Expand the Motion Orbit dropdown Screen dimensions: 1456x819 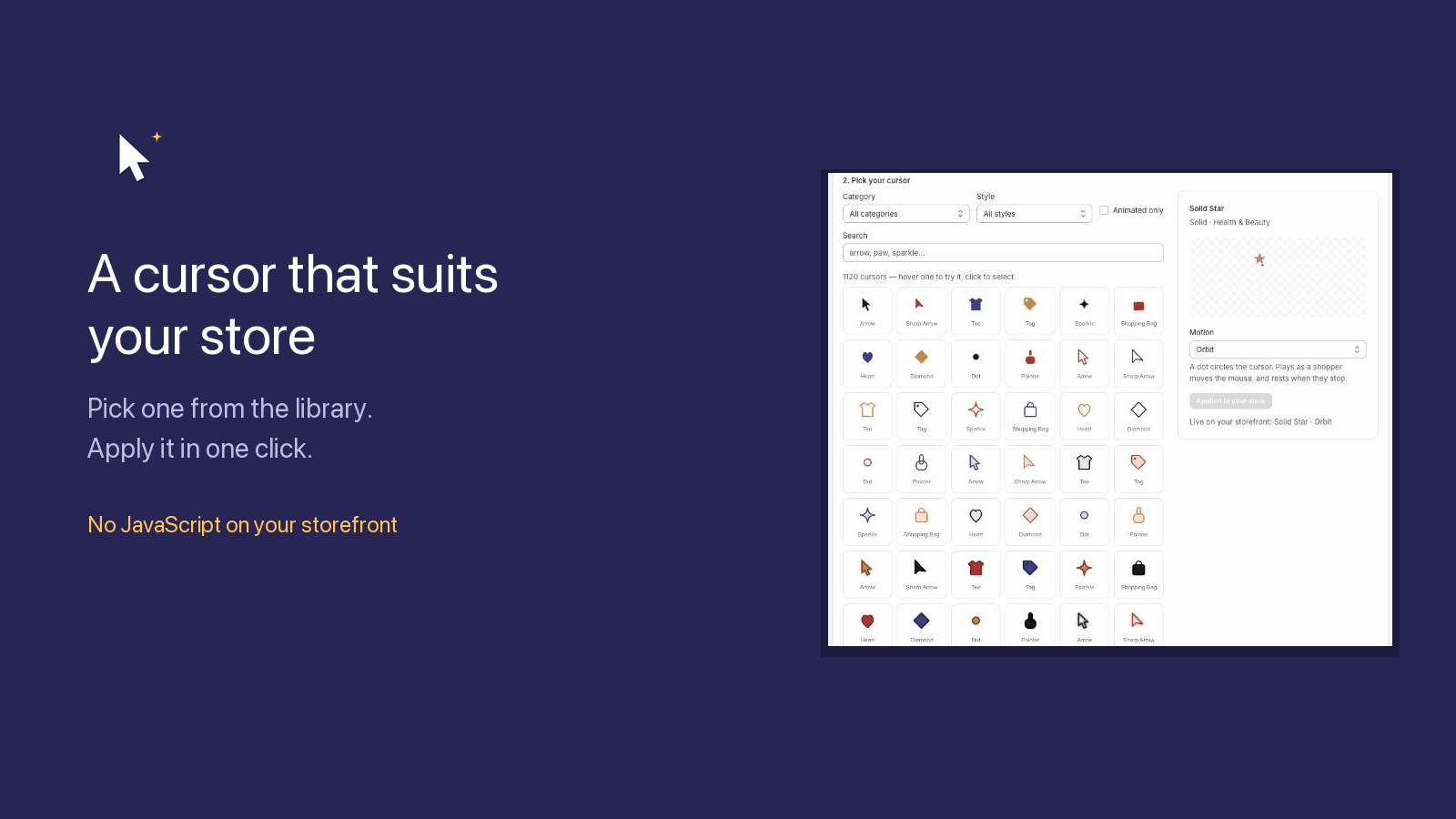(x=1278, y=349)
